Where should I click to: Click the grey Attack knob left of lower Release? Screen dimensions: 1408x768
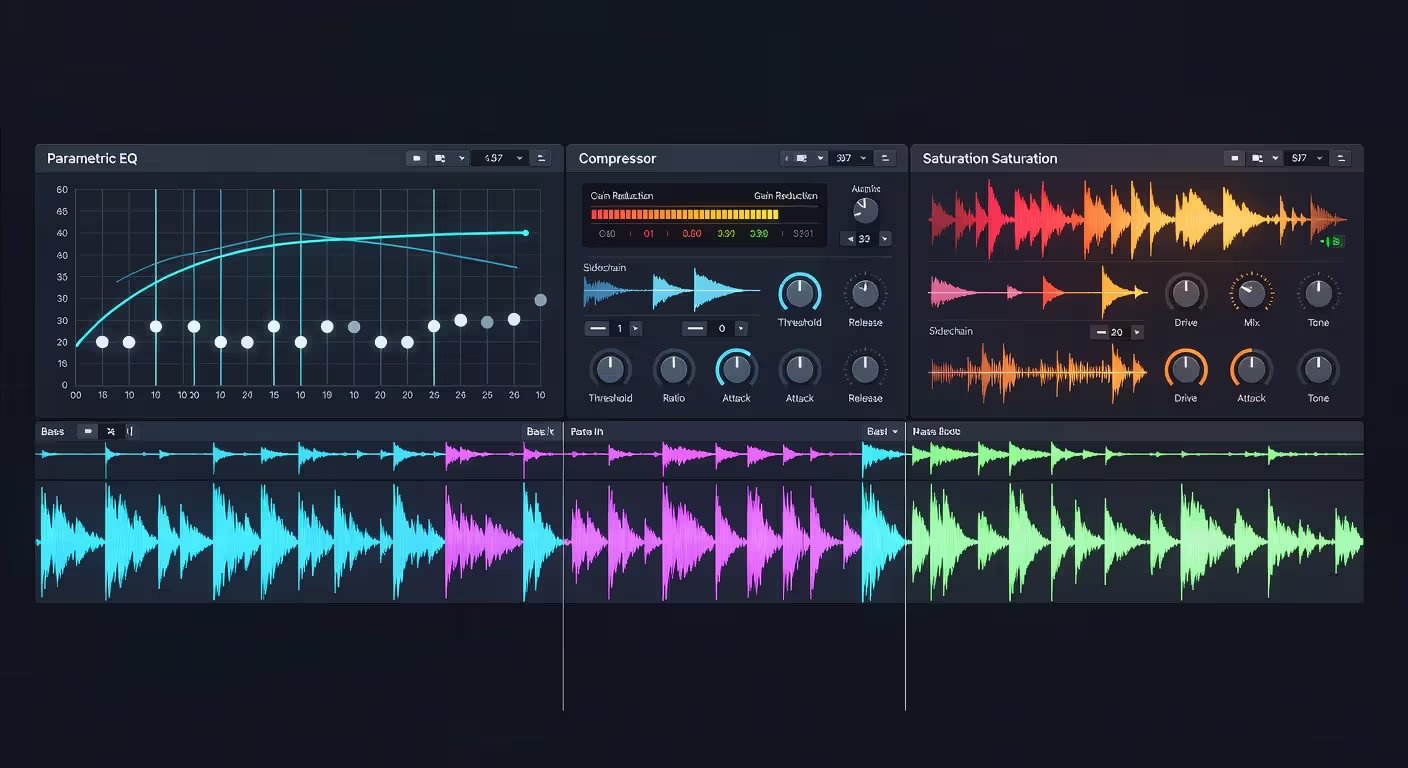pyautogui.click(x=800, y=370)
